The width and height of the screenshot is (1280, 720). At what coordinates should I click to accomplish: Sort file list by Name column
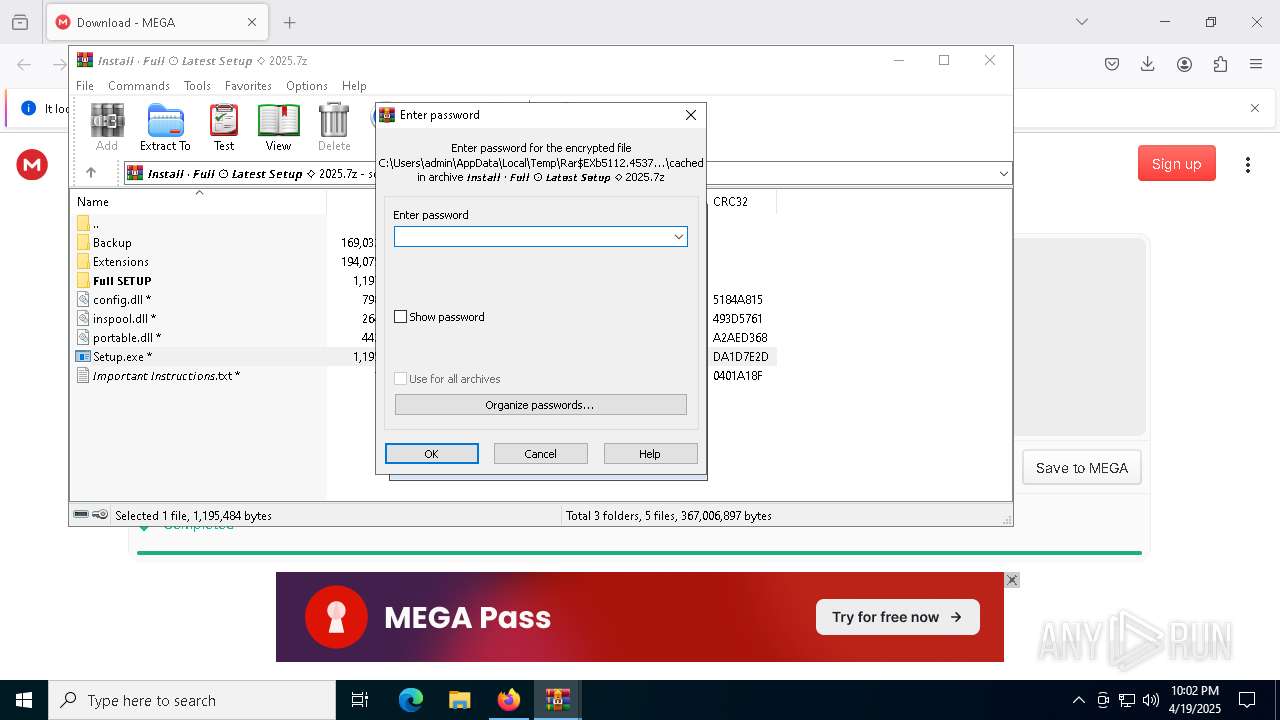click(198, 201)
